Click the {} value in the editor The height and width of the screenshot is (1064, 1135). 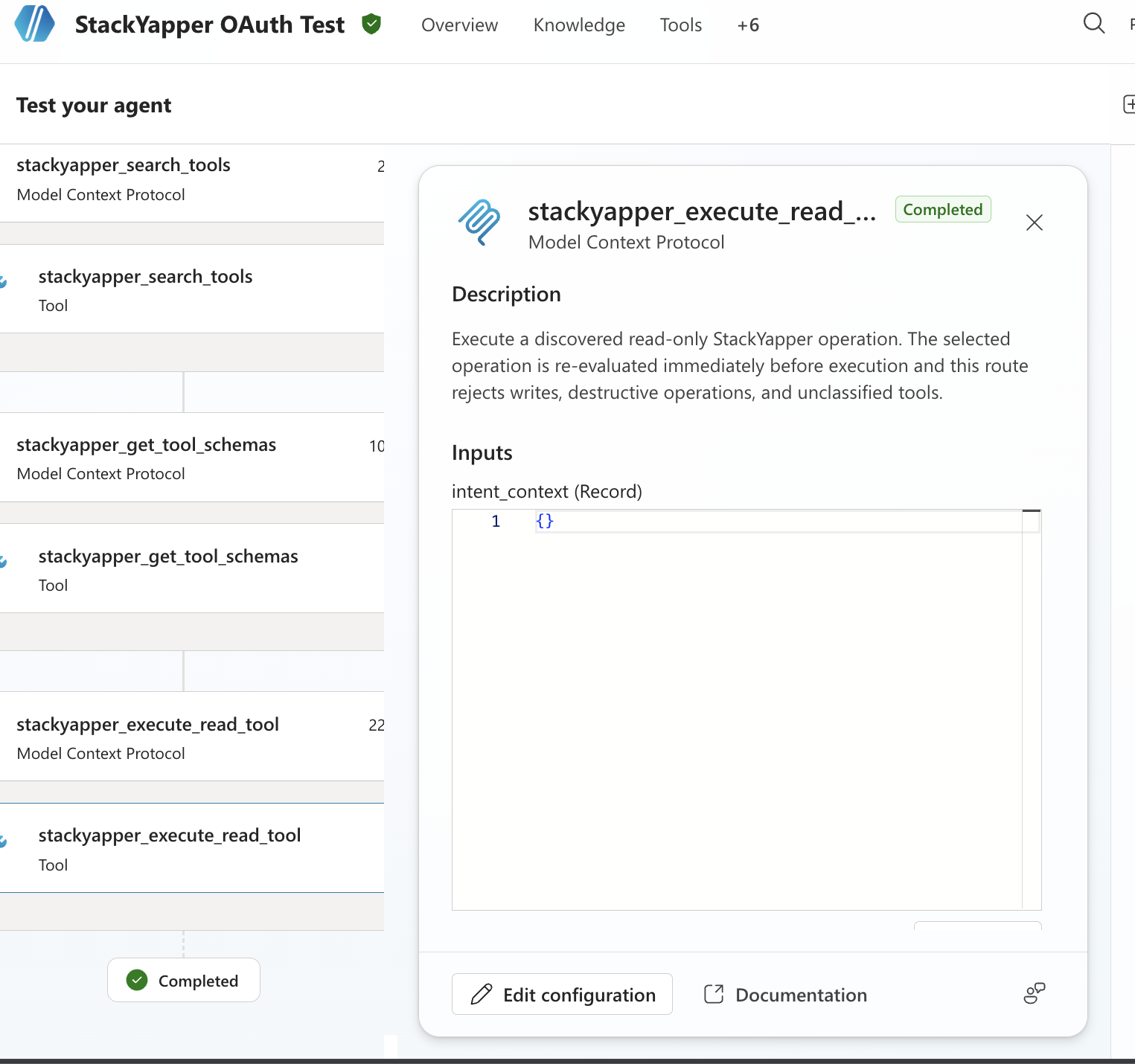tap(545, 521)
